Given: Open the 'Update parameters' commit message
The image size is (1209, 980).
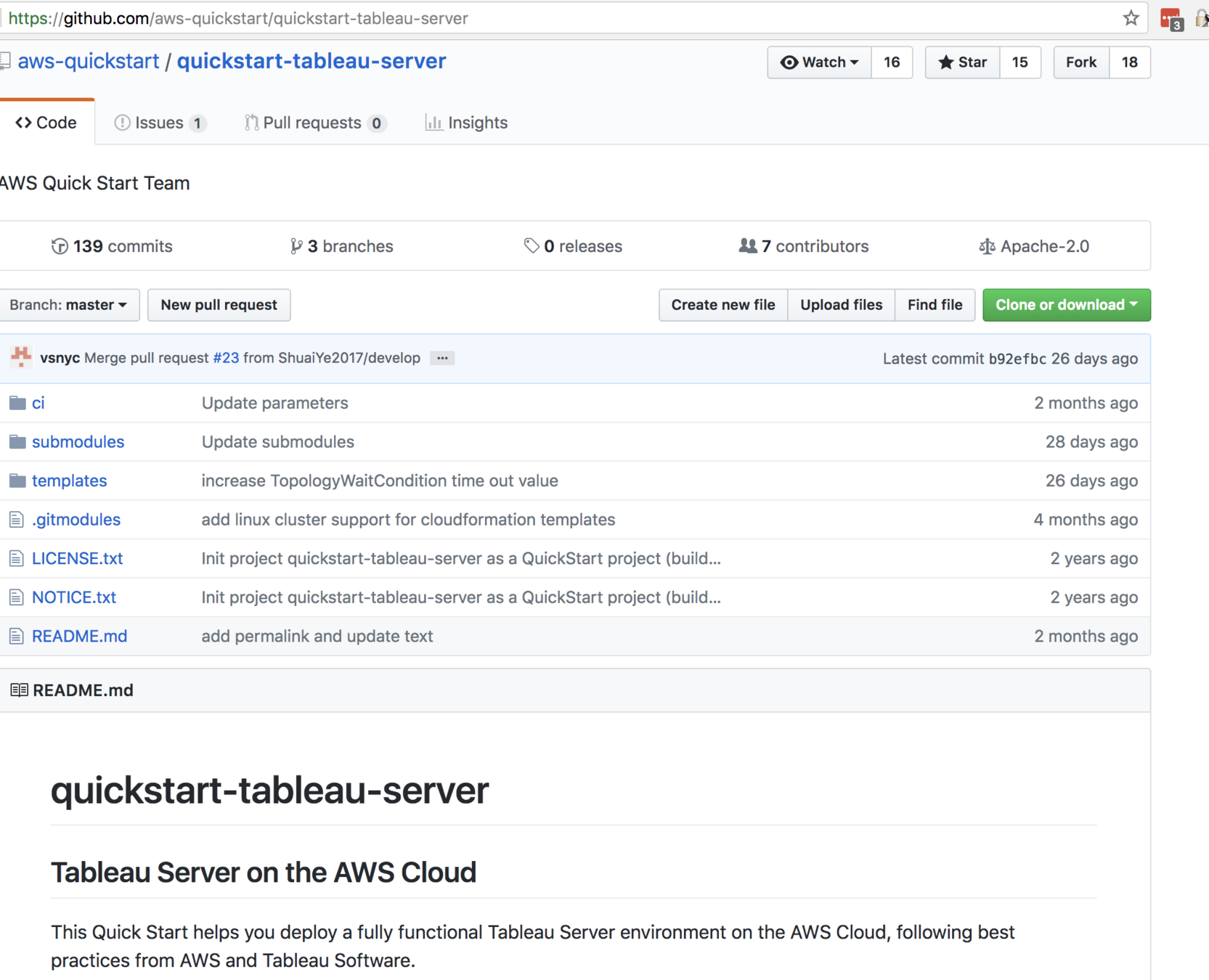Looking at the screenshot, I should [x=274, y=403].
